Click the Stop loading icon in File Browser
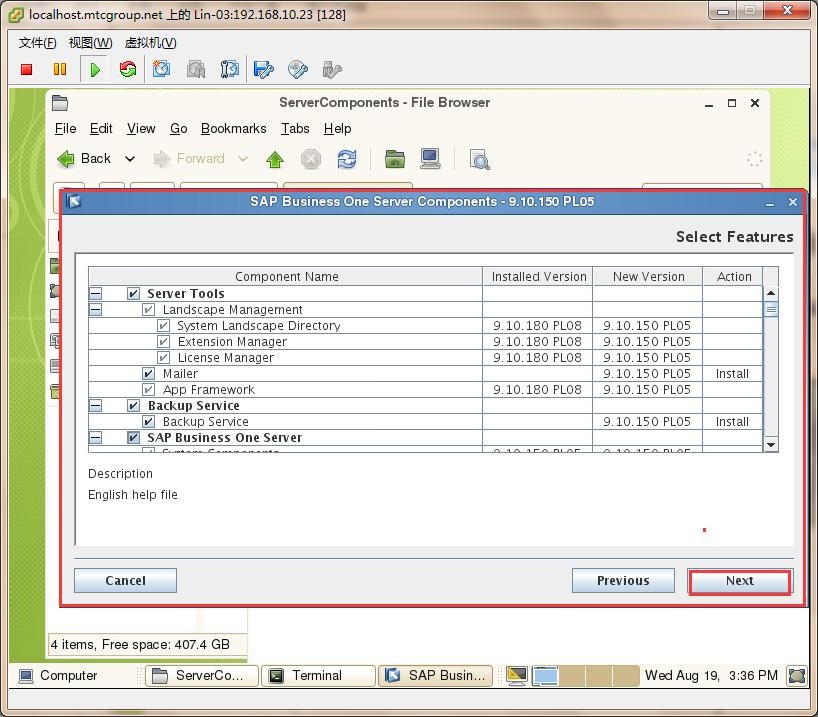 pos(311,159)
